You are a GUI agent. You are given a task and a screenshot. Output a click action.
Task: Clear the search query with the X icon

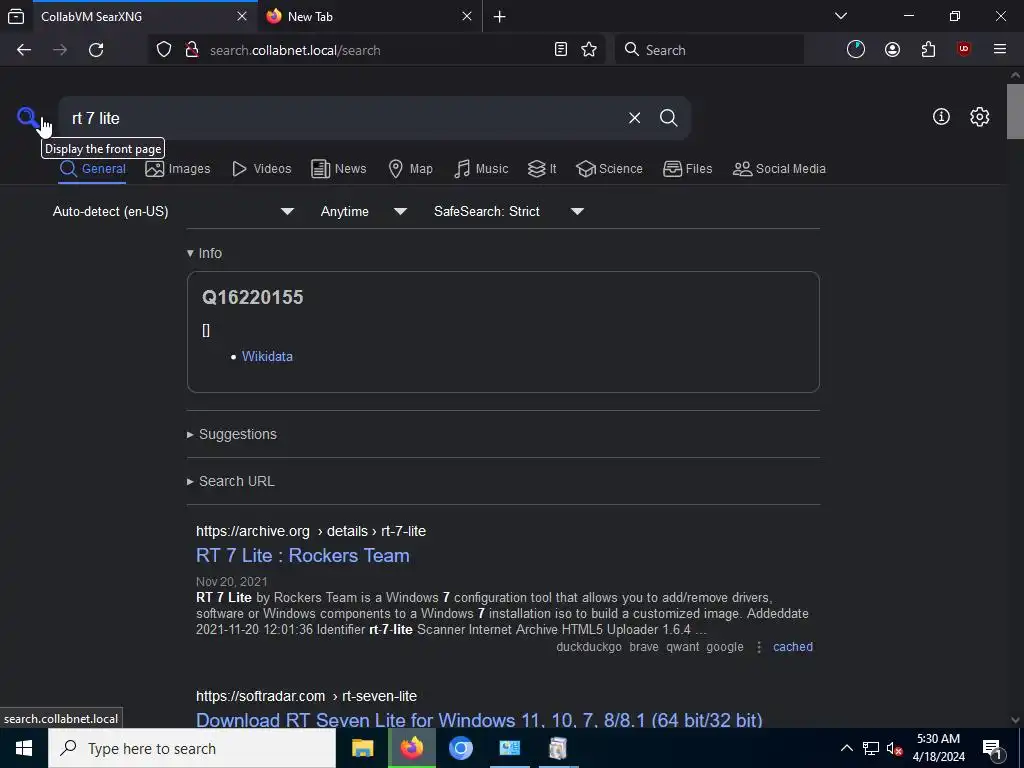tap(634, 118)
